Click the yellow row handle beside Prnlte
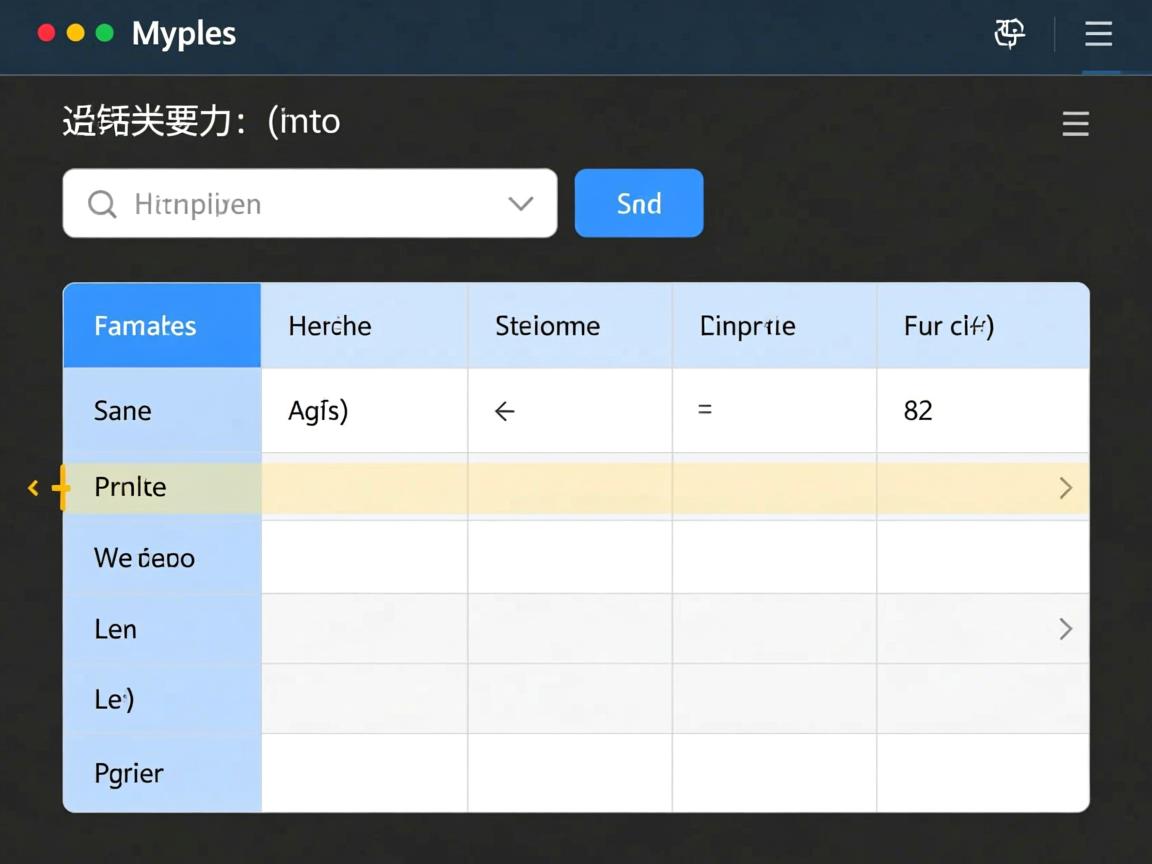The width and height of the screenshot is (1152, 864). (x=62, y=488)
